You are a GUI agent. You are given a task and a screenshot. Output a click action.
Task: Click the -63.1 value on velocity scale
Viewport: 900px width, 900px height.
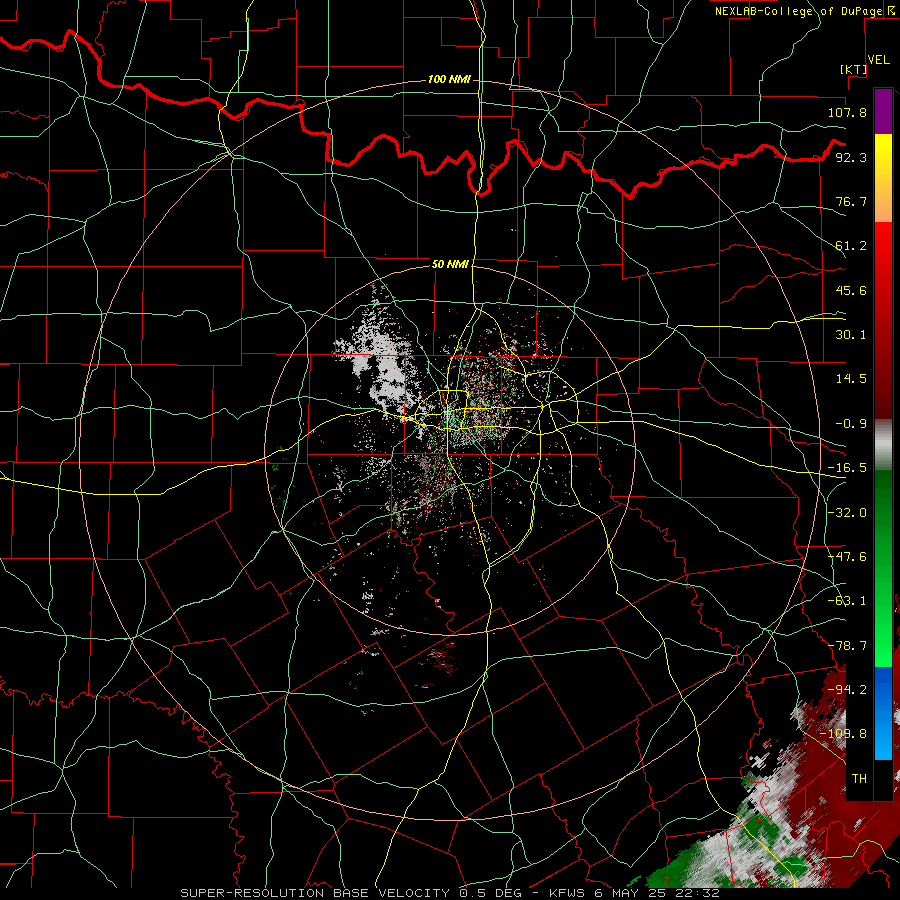(847, 601)
